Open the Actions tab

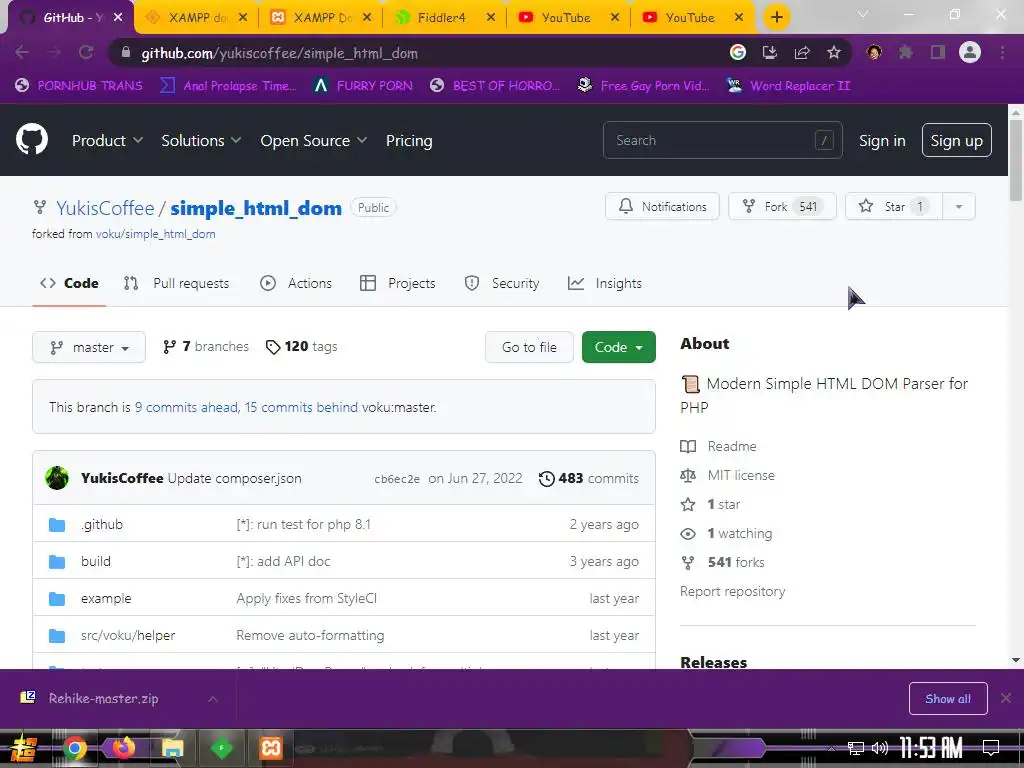296,283
